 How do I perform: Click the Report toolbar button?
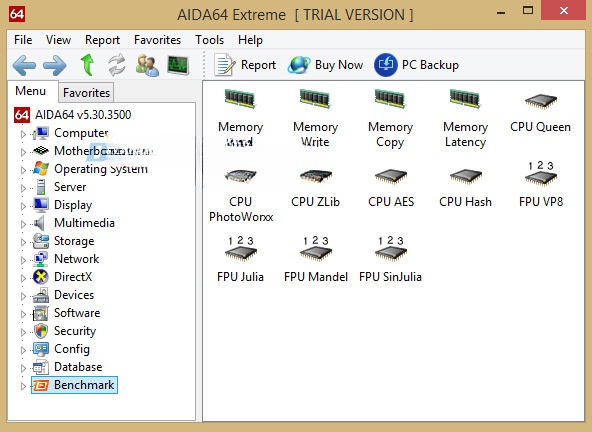point(245,65)
